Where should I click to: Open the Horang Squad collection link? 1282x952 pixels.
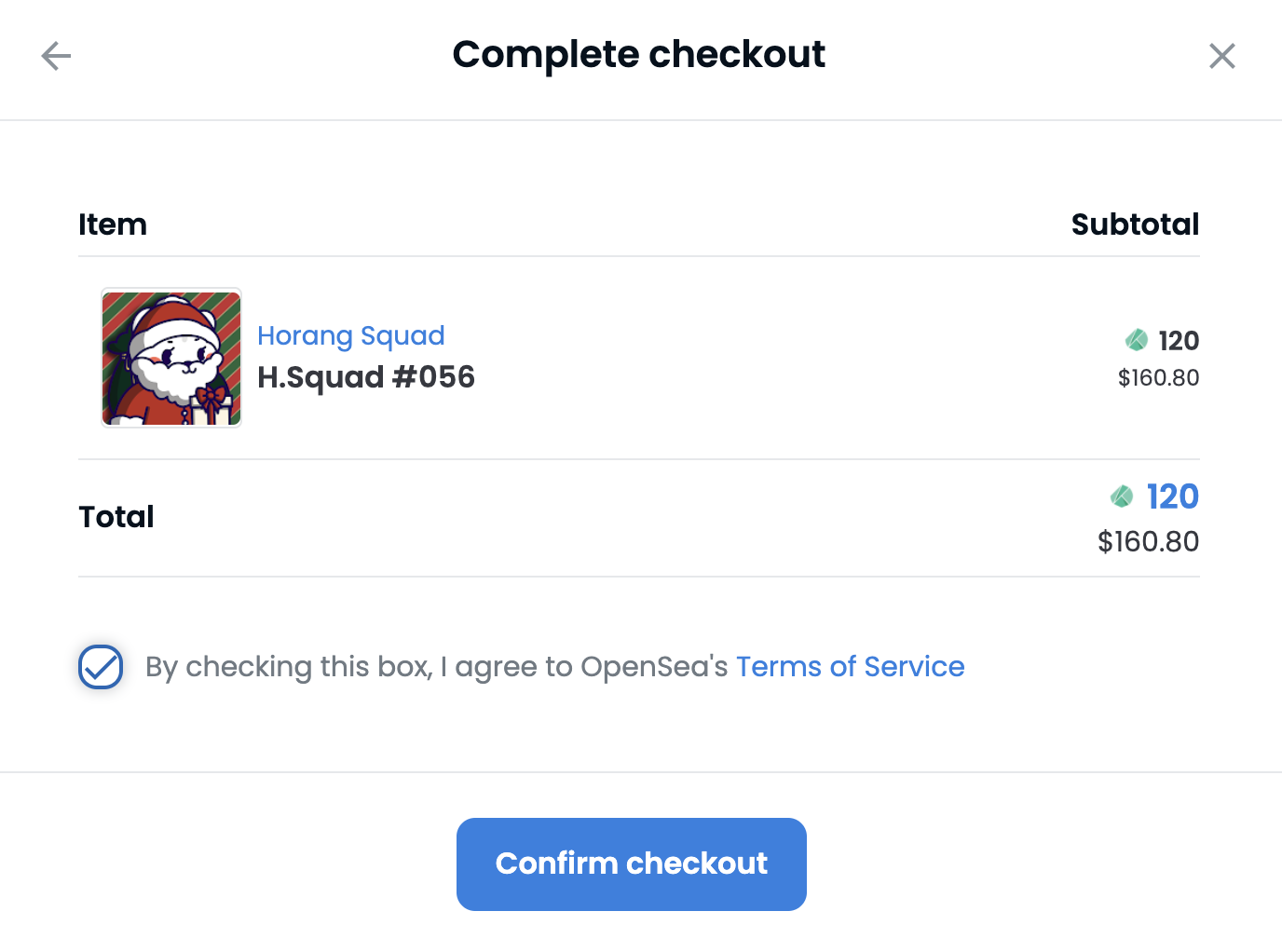[350, 335]
